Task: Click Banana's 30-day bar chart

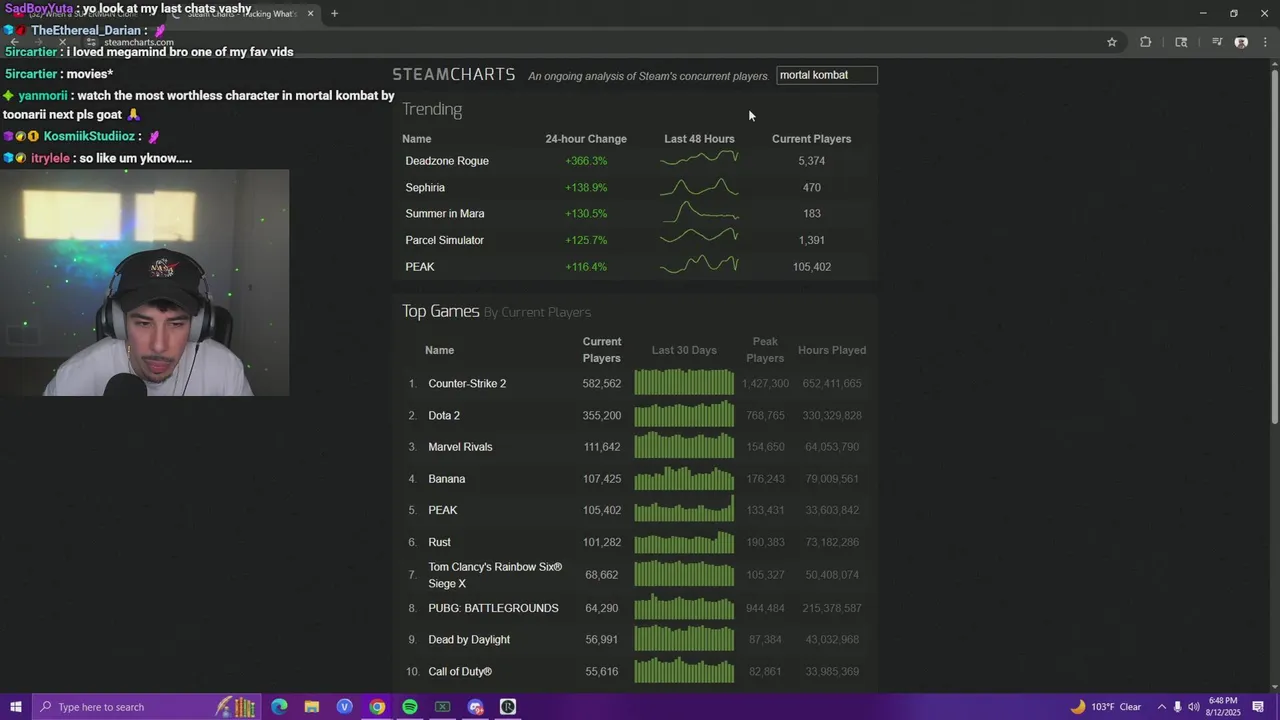Action: (x=684, y=478)
